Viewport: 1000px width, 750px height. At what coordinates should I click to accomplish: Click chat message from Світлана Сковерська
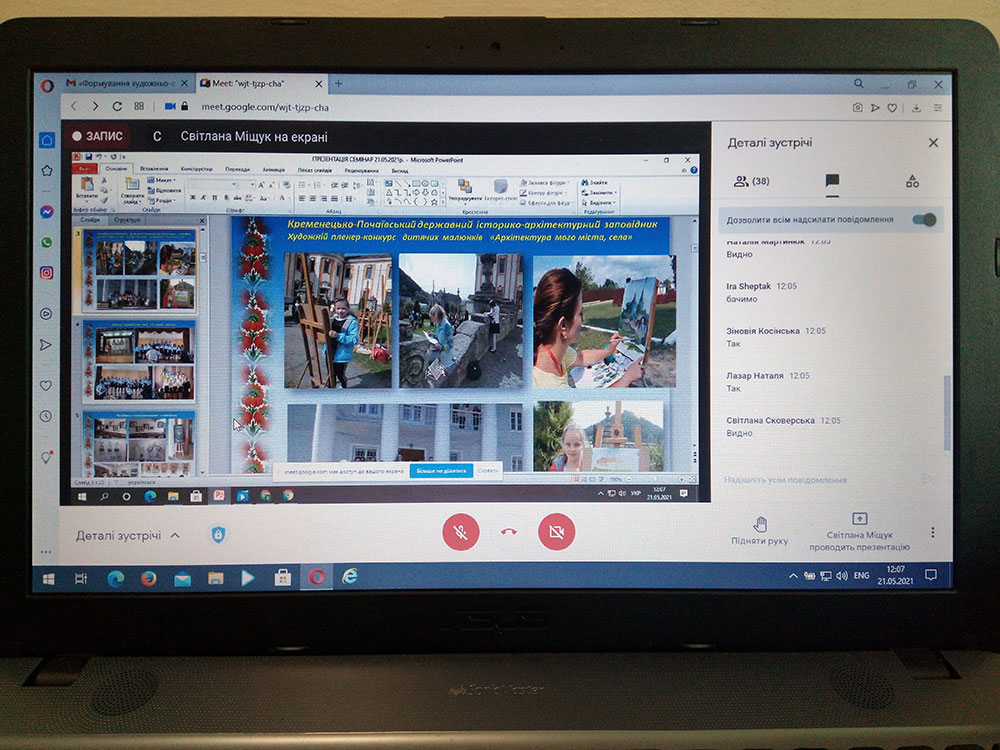784,427
